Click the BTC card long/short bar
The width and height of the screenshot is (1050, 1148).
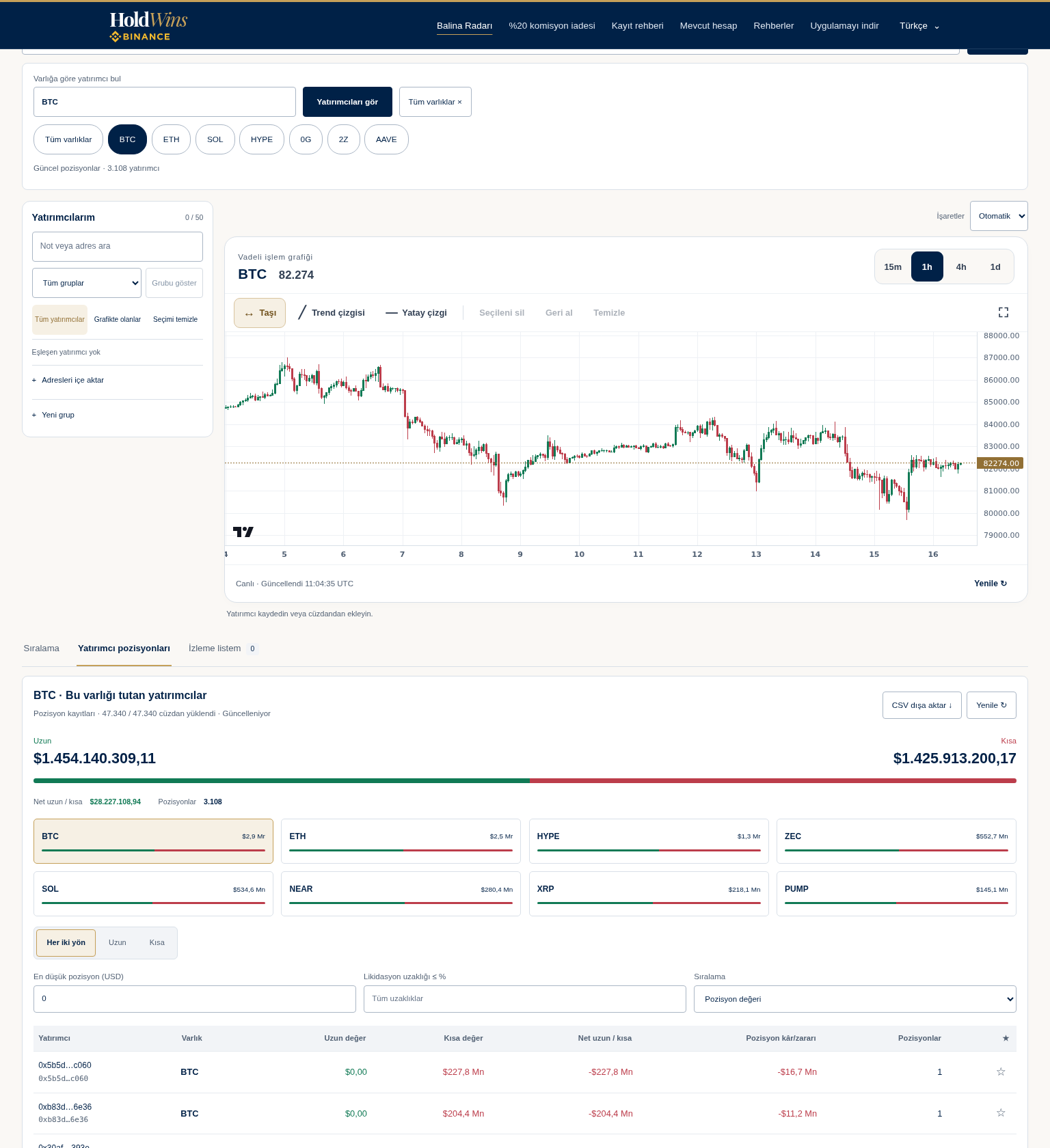click(x=153, y=850)
